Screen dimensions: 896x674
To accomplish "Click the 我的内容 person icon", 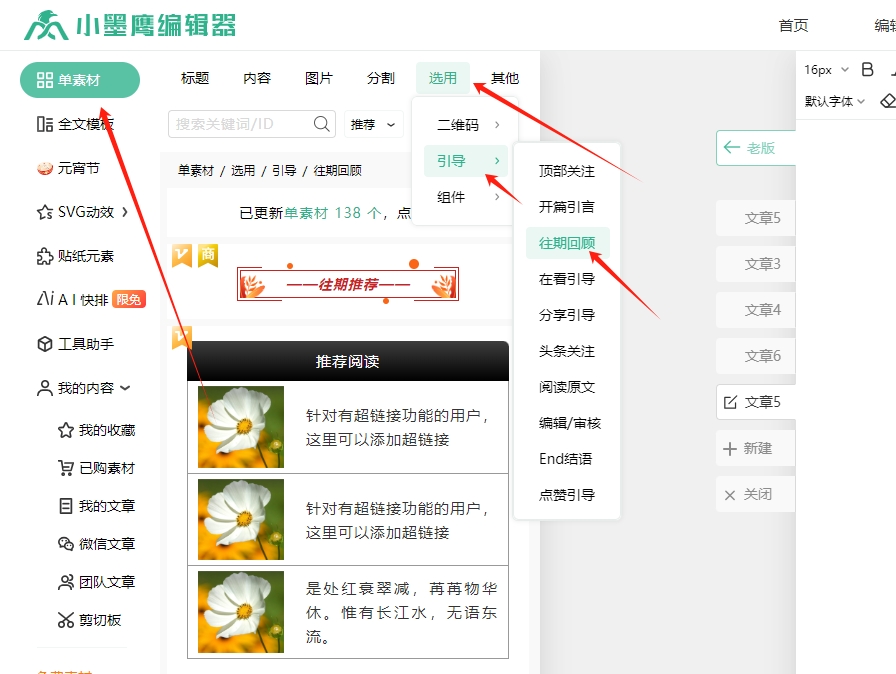I will [x=45, y=388].
